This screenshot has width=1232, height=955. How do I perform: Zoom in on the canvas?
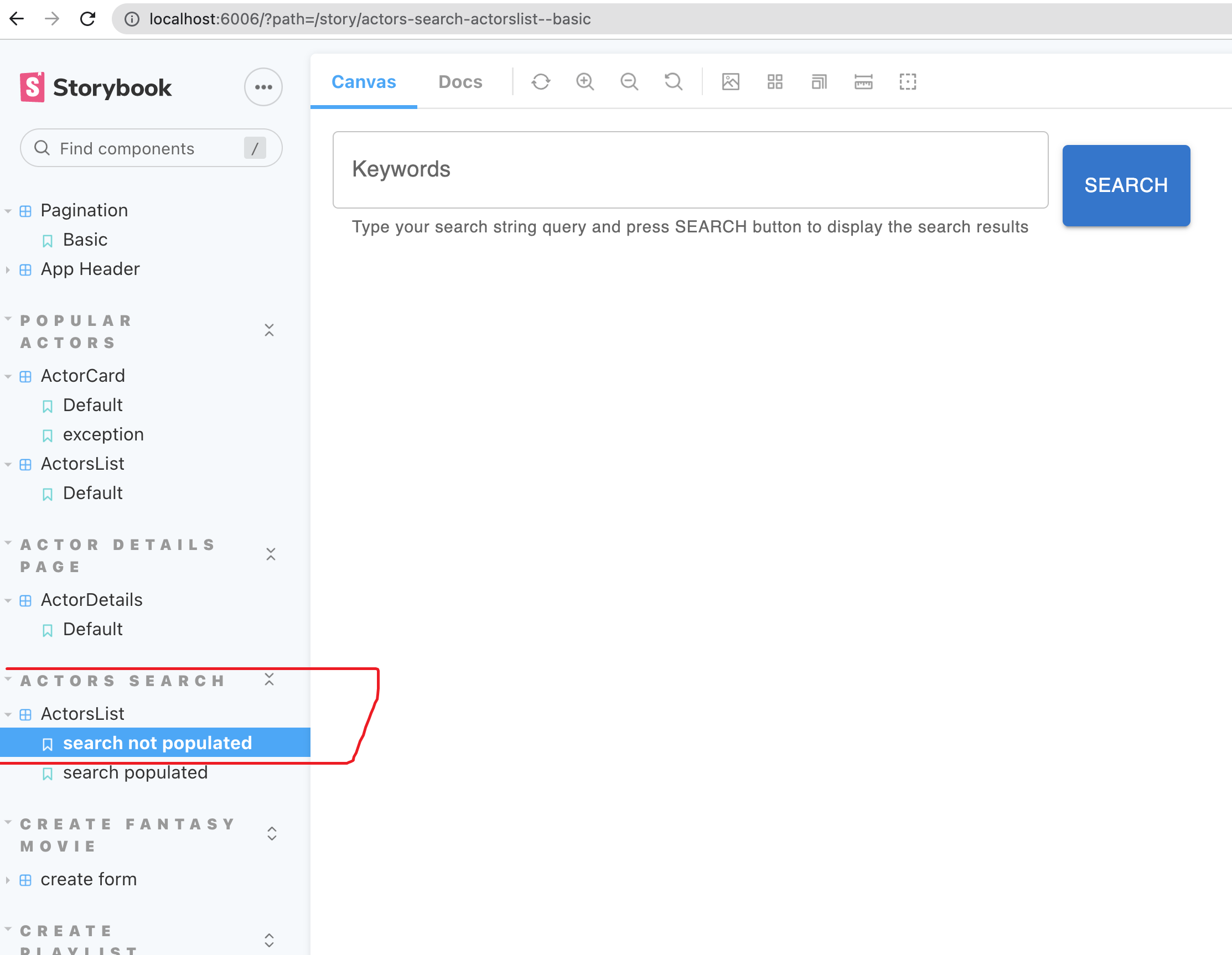[x=585, y=82]
